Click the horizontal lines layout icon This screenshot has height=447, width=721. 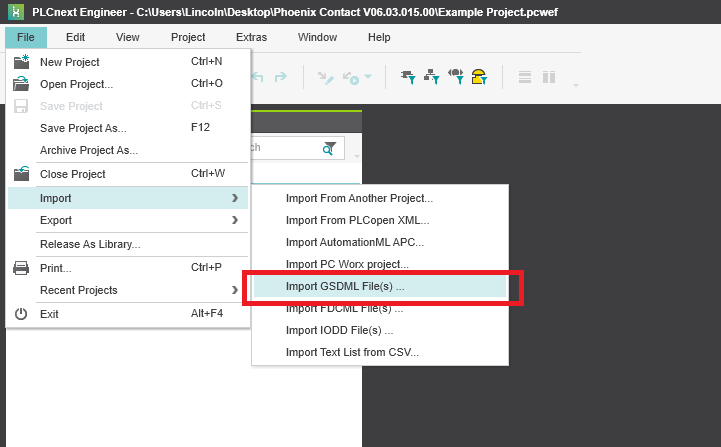tap(524, 77)
